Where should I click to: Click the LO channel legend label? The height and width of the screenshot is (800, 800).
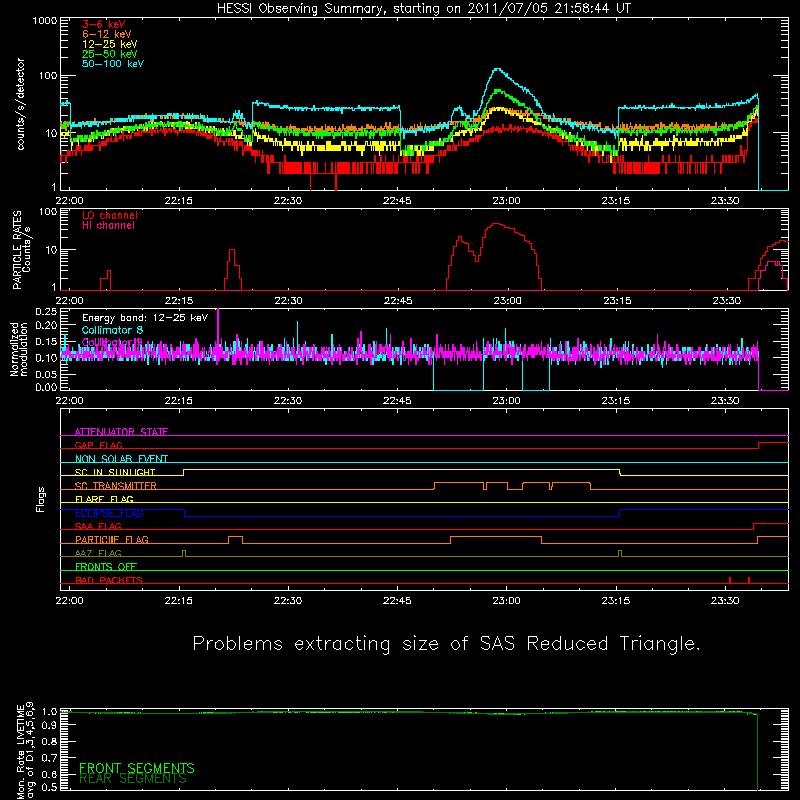pyautogui.click(x=110, y=215)
